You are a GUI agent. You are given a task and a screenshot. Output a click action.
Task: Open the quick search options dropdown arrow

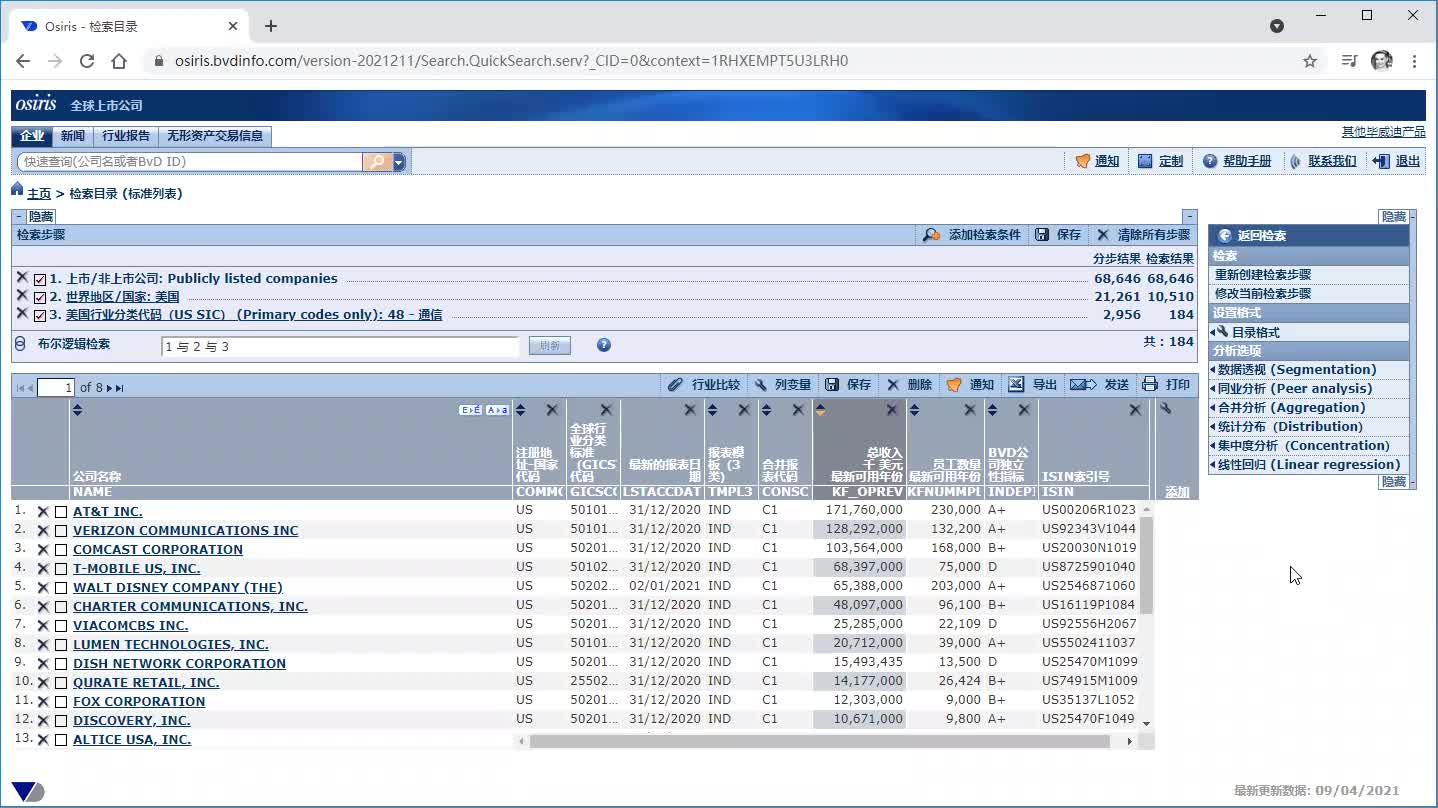[x=399, y=161]
